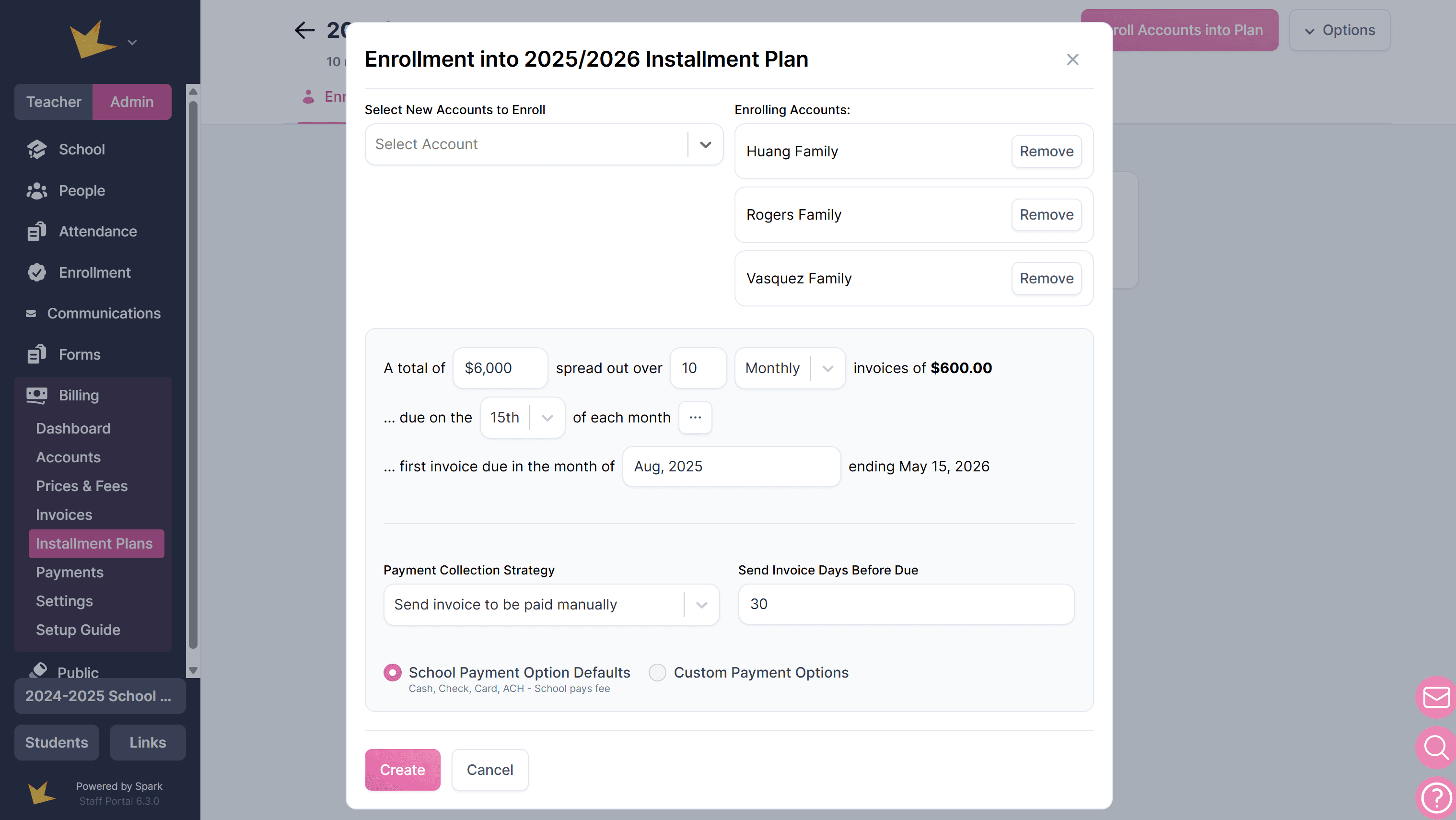
Task: Open the help question mark icon
Action: click(1436, 797)
